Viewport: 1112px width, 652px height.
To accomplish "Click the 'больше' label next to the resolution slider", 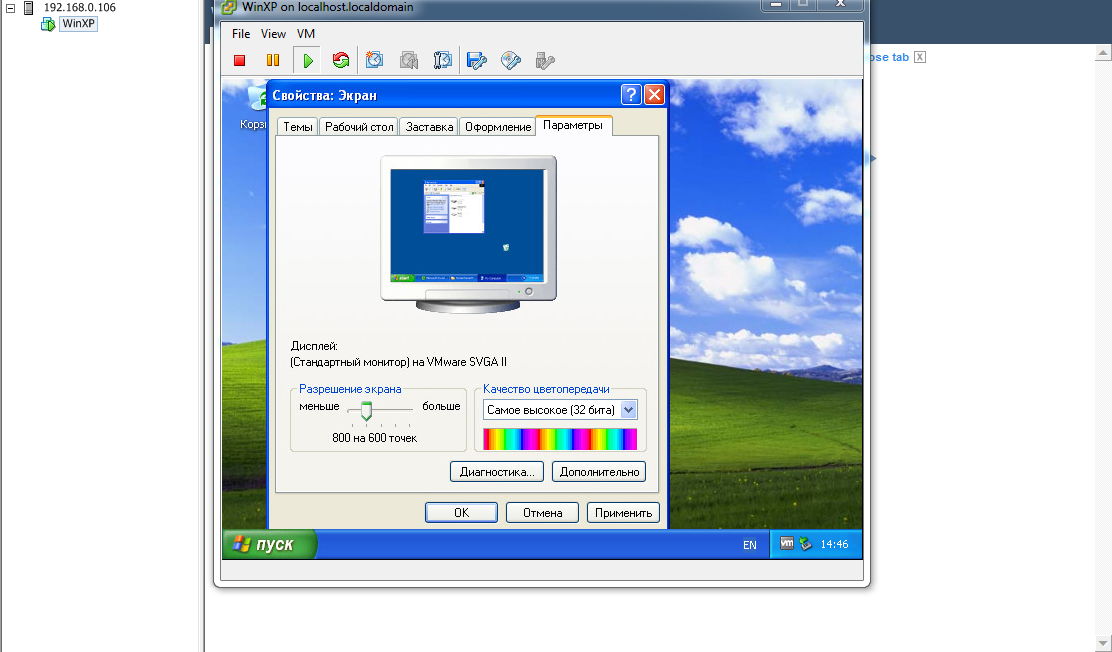I will pos(441,406).
